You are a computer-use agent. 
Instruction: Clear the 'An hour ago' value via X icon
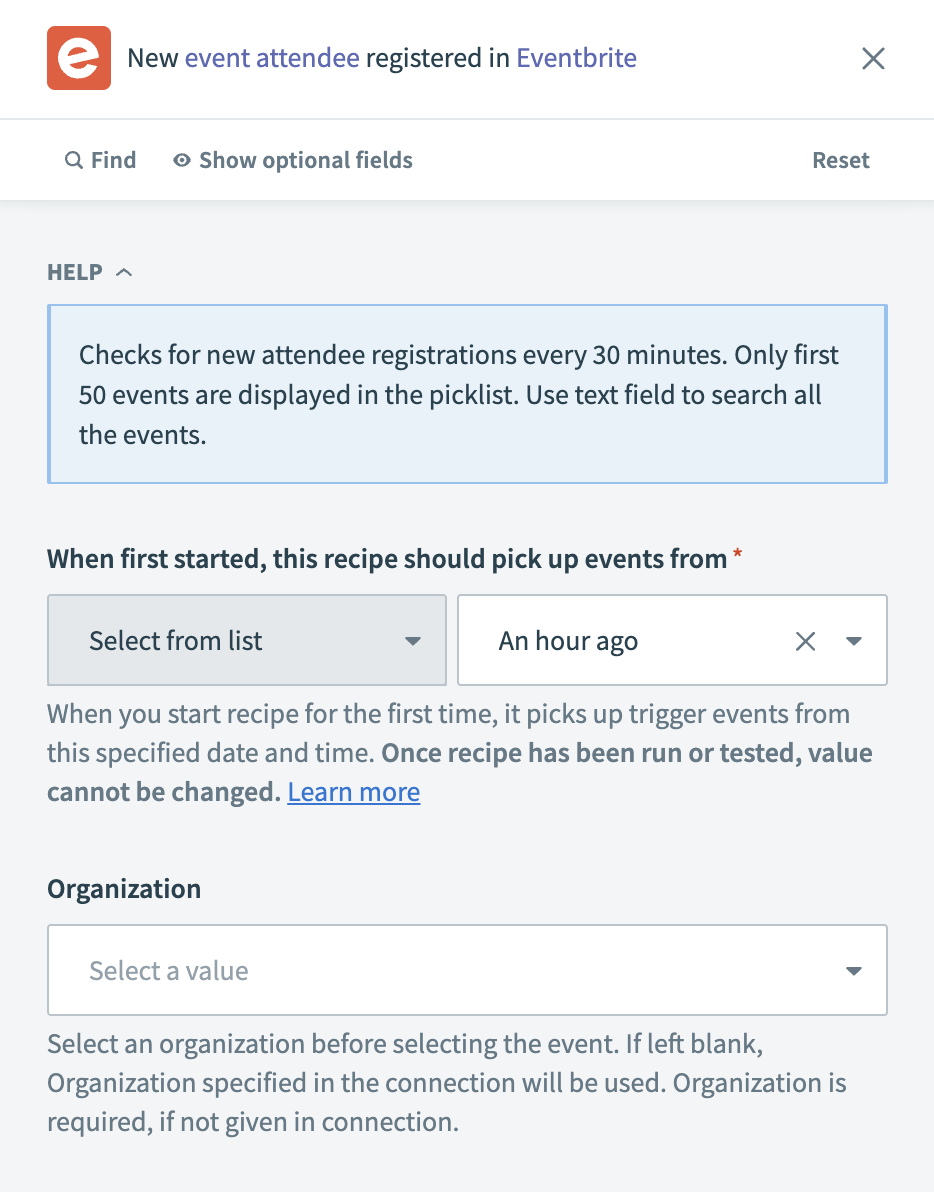click(806, 640)
